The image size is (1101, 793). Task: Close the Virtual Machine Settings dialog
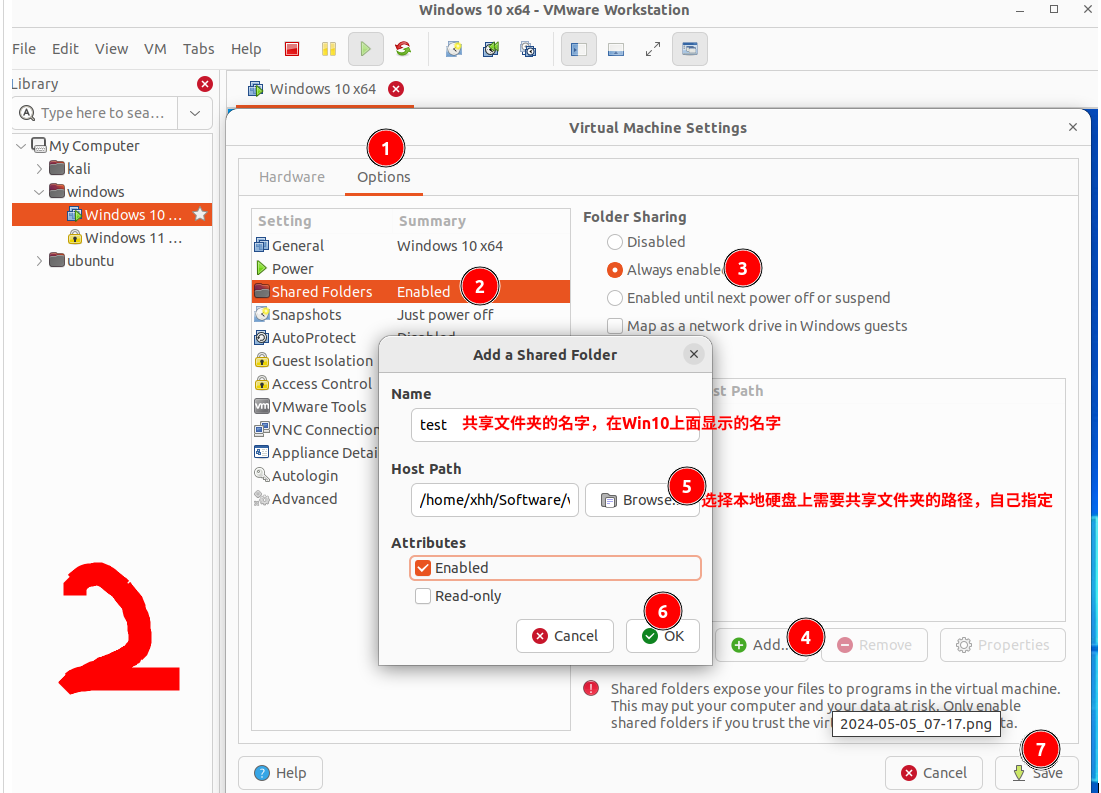click(1073, 127)
